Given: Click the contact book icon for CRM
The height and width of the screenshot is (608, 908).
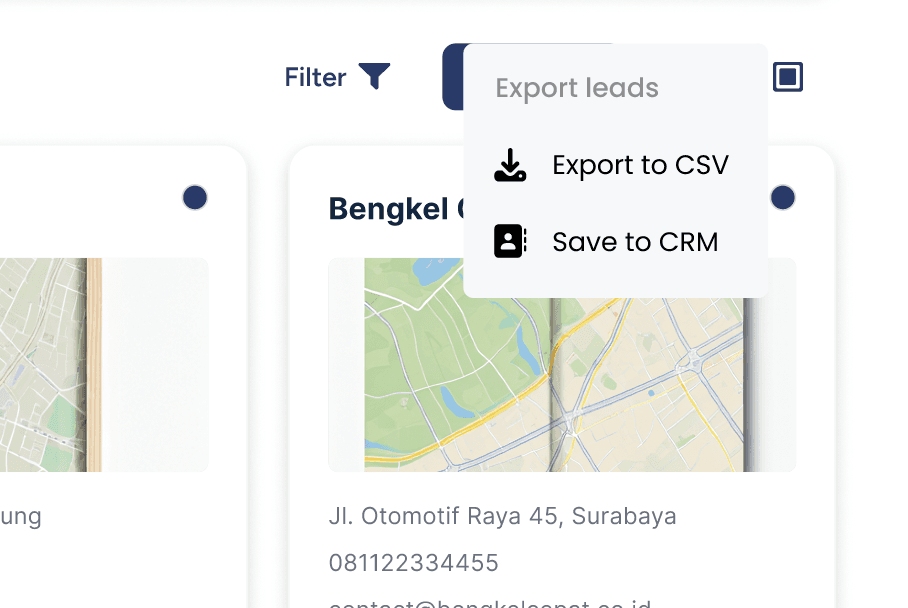Looking at the screenshot, I should (510, 242).
